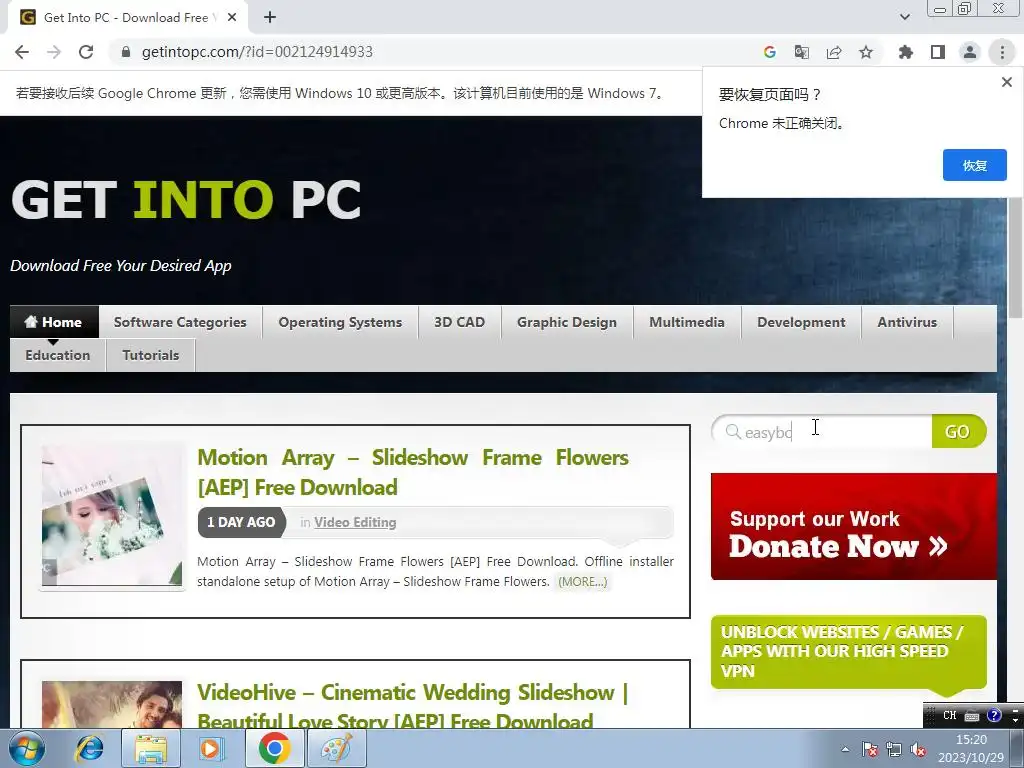Open the Chrome profile avatar
The image size is (1024, 768).
(x=970, y=52)
